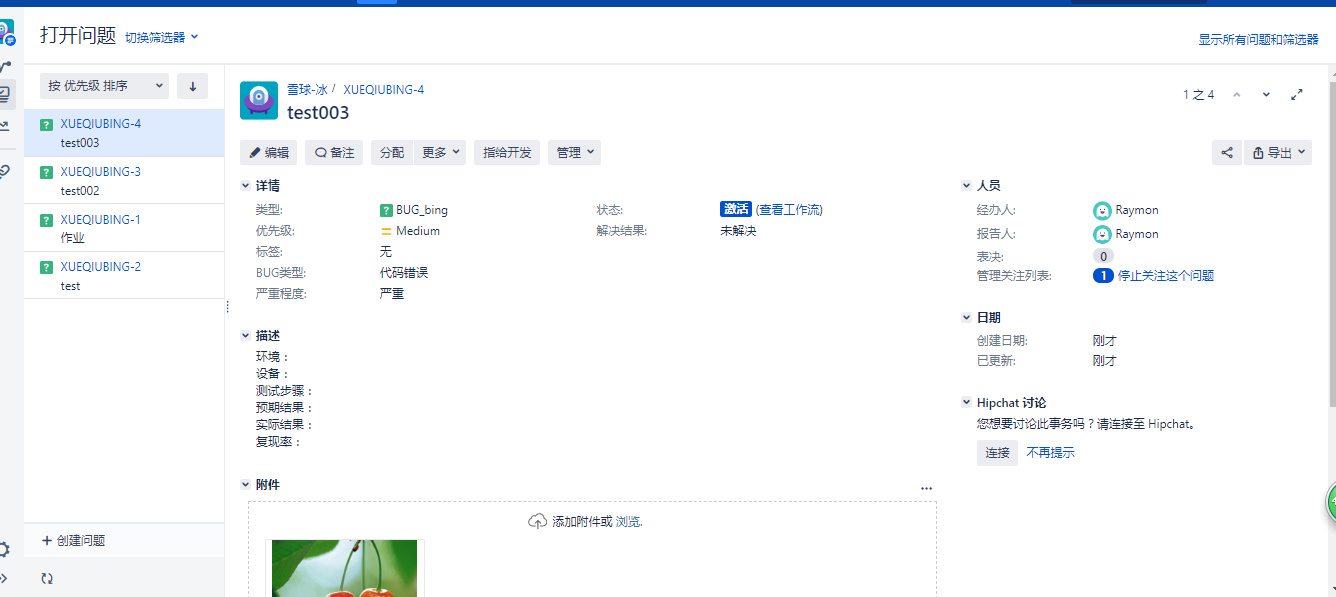Collapse the Hipchat 讨论 section
The image size is (1336, 597).
pos(967,403)
